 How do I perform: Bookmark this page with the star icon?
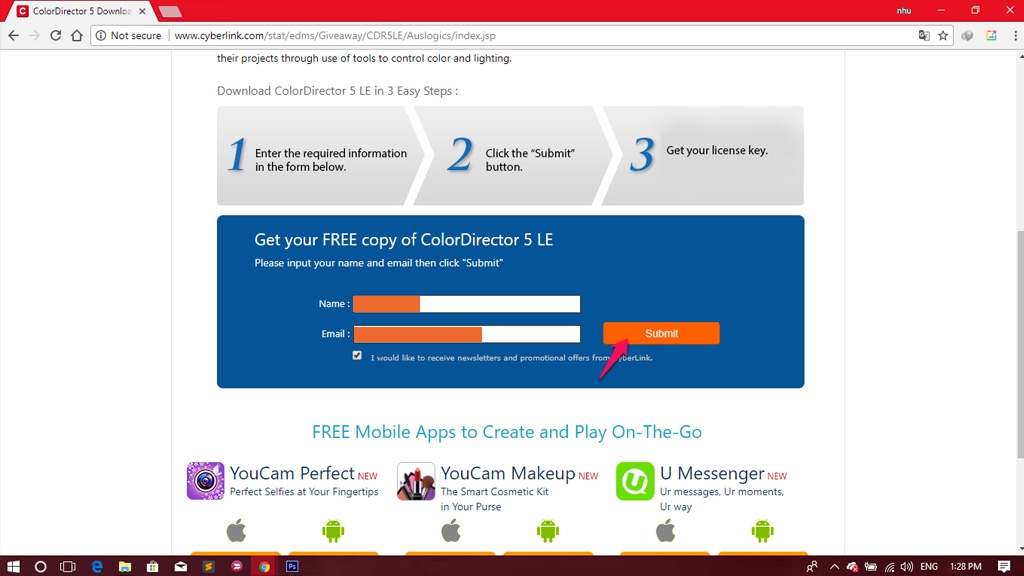click(943, 36)
